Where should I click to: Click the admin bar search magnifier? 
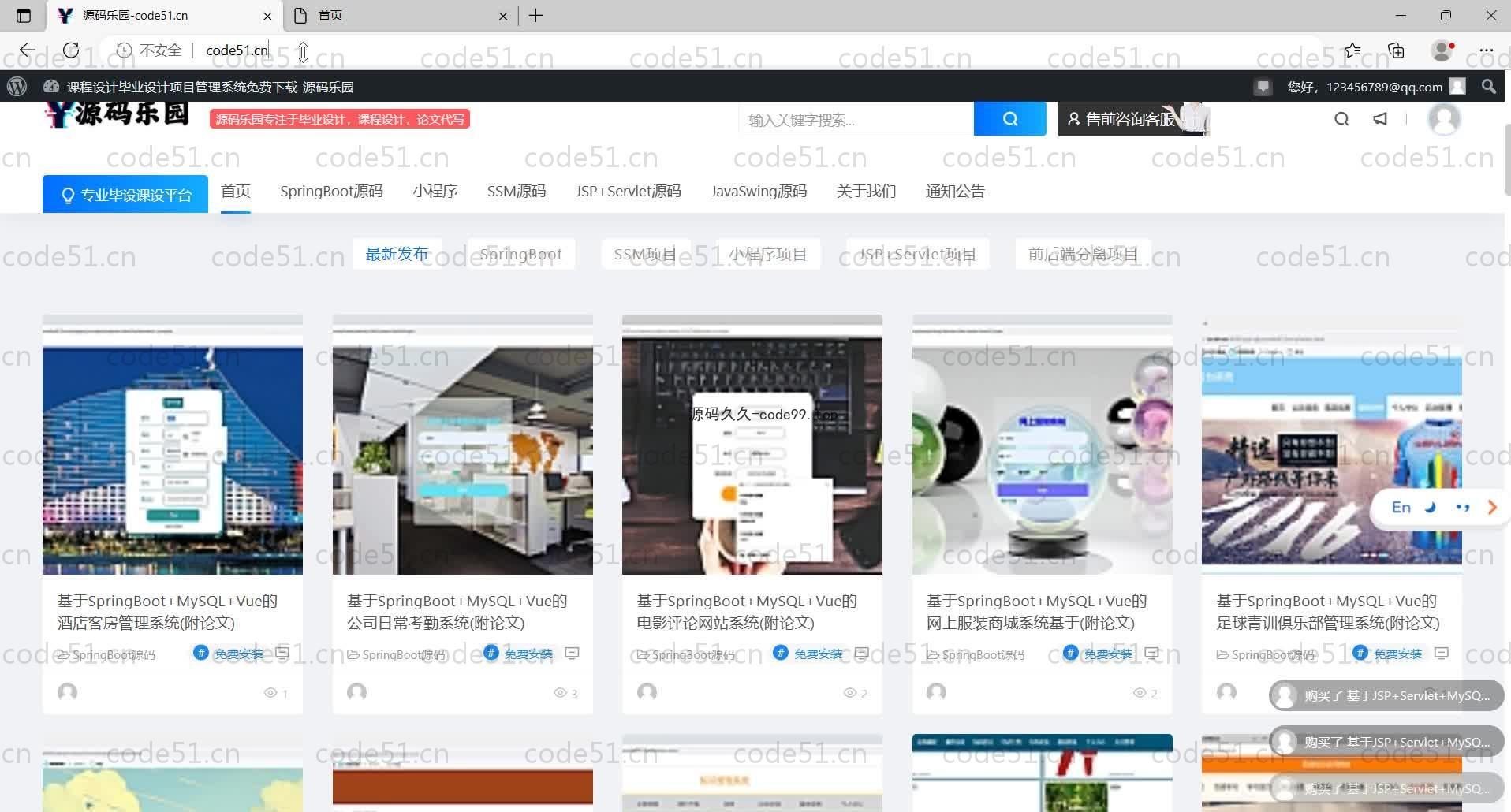pos(1488,87)
